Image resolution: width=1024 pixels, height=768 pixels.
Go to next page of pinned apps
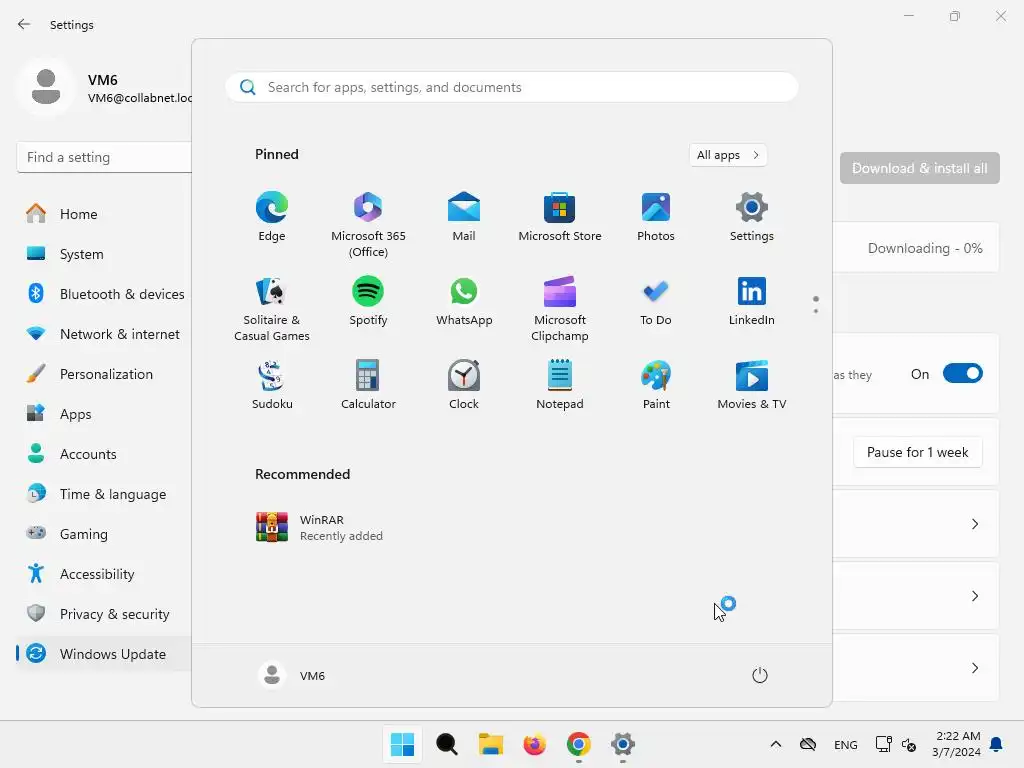point(816,311)
